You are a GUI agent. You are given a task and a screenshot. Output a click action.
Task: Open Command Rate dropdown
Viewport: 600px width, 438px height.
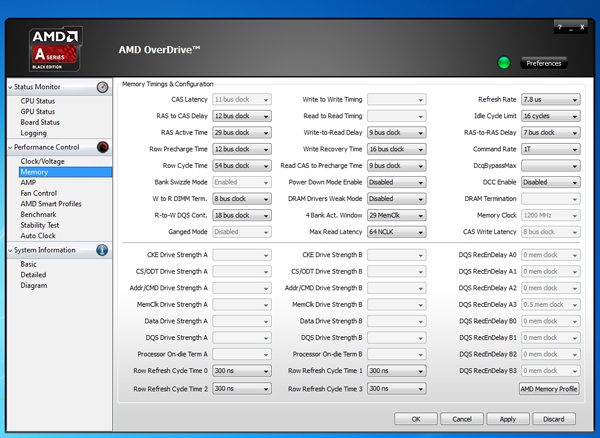[x=551, y=149]
